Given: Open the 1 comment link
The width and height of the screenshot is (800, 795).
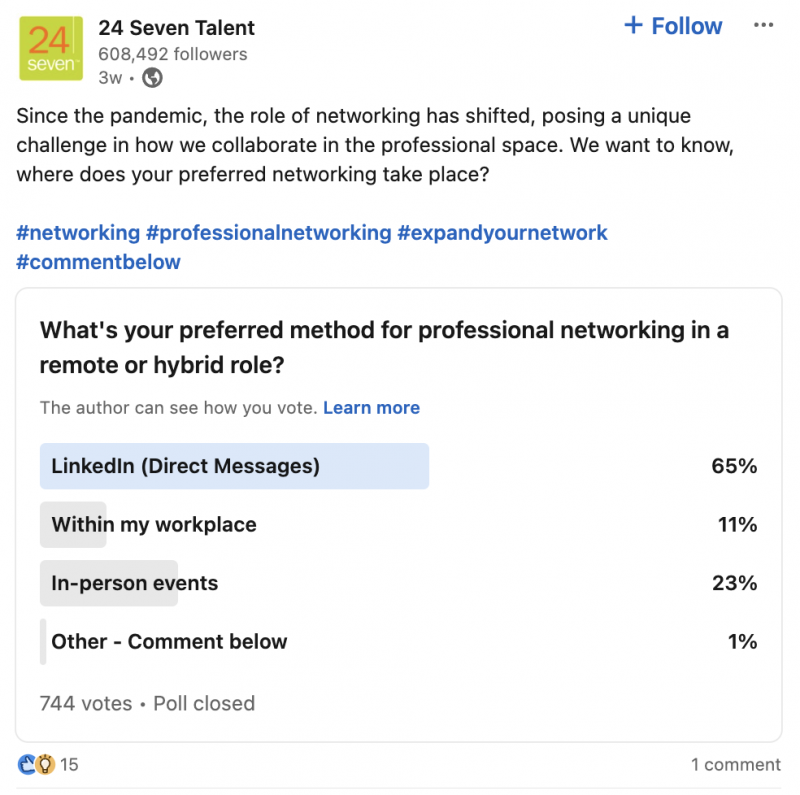Looking at the screenshot, I should 736,764.
